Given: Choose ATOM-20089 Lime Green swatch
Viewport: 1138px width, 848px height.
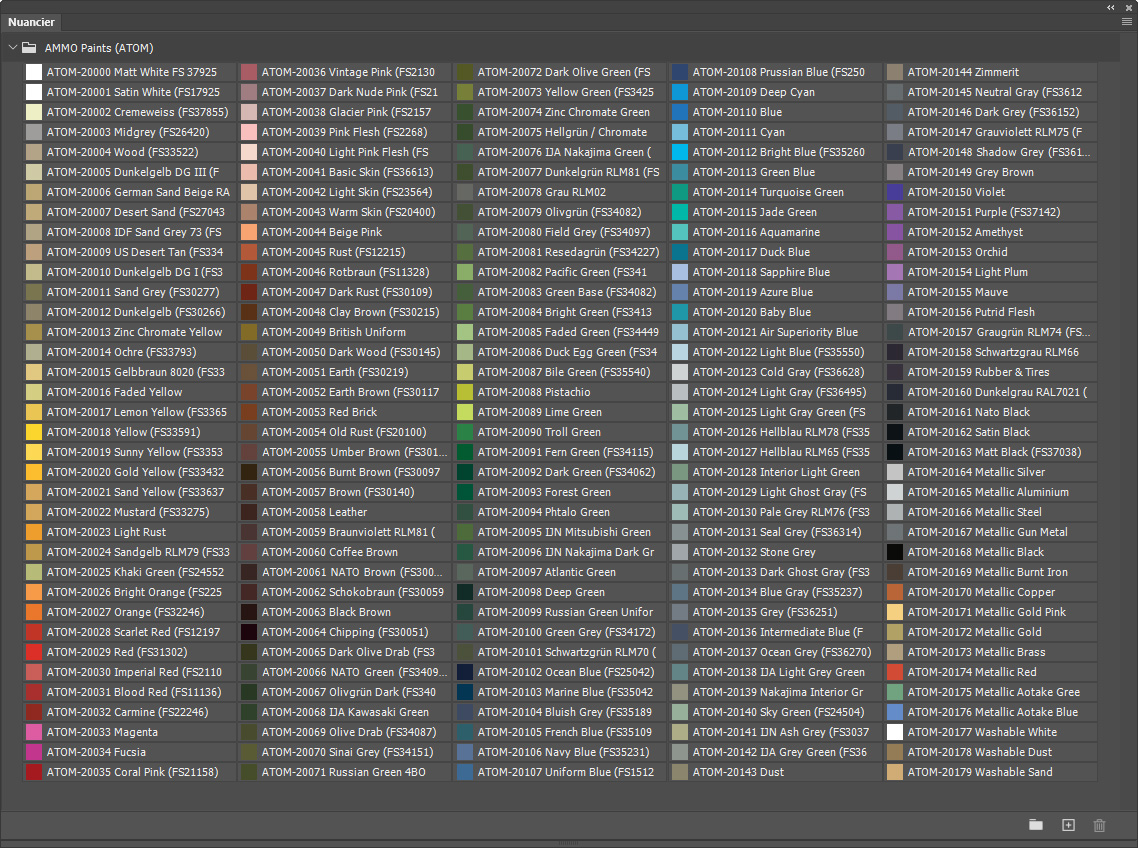Looking at the screenshot, I should 465,412.
